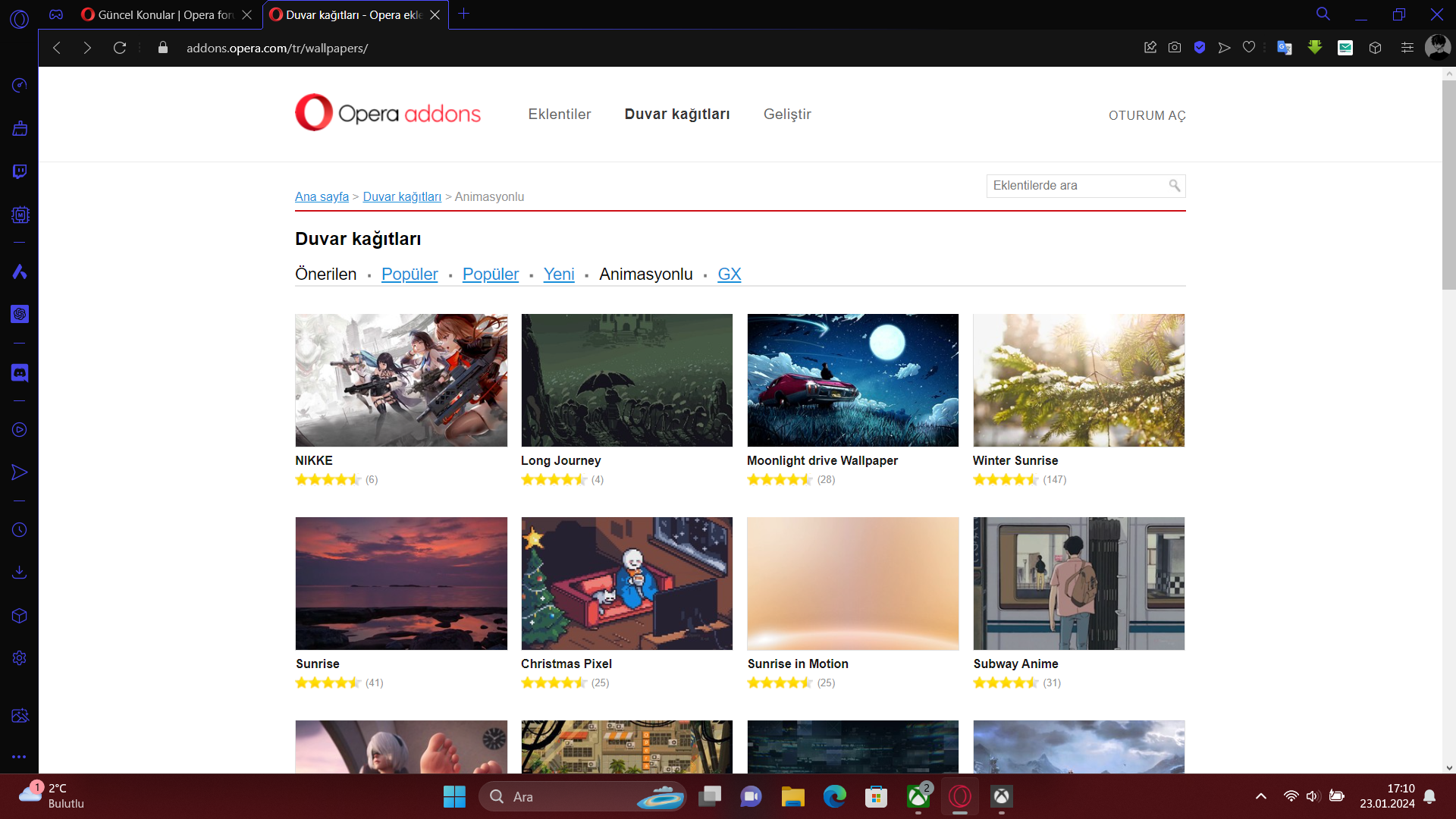Open the Player sidebar icon

tap(20, 430)
